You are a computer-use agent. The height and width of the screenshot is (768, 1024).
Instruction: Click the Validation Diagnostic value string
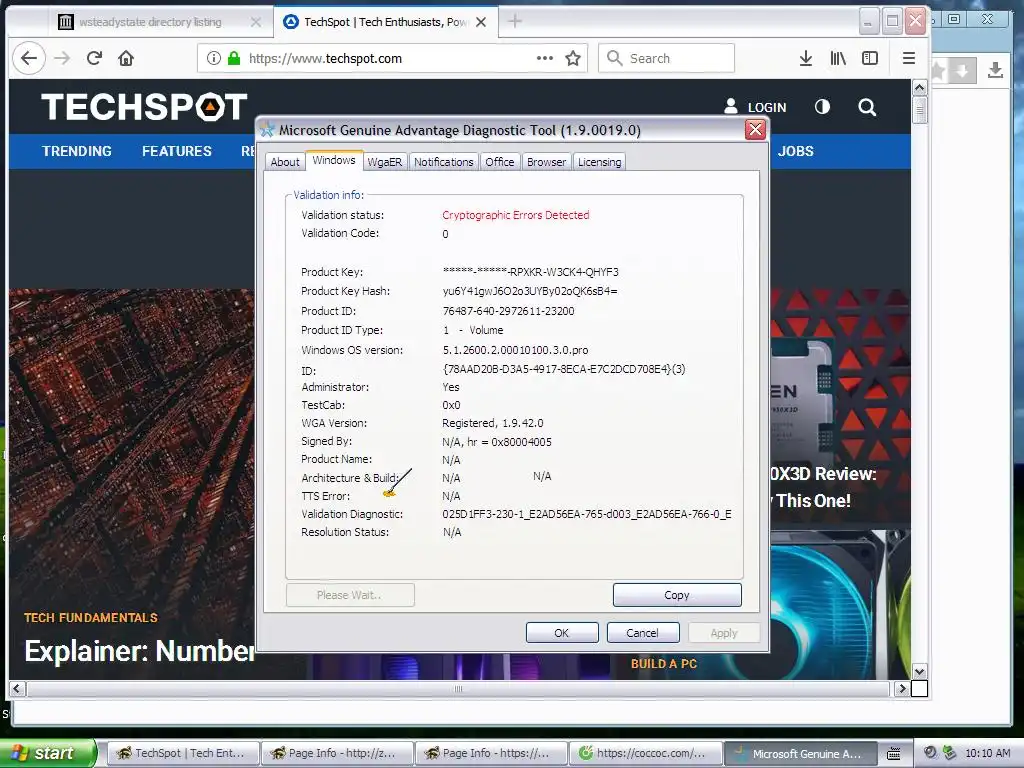click(x=586, y=515)
